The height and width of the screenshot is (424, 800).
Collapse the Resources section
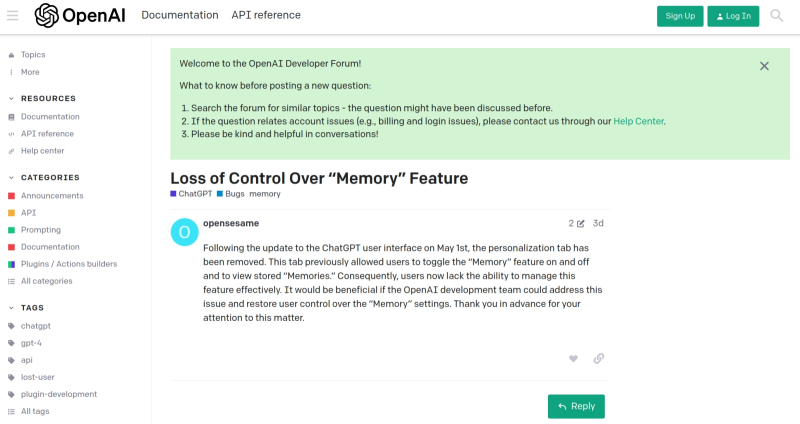click(x=11, y=98)
